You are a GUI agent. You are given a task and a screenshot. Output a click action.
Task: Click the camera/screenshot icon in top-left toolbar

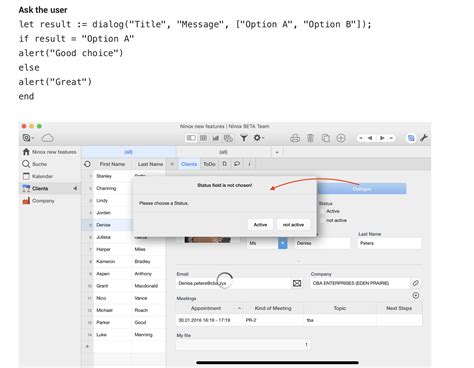point(27,138)
